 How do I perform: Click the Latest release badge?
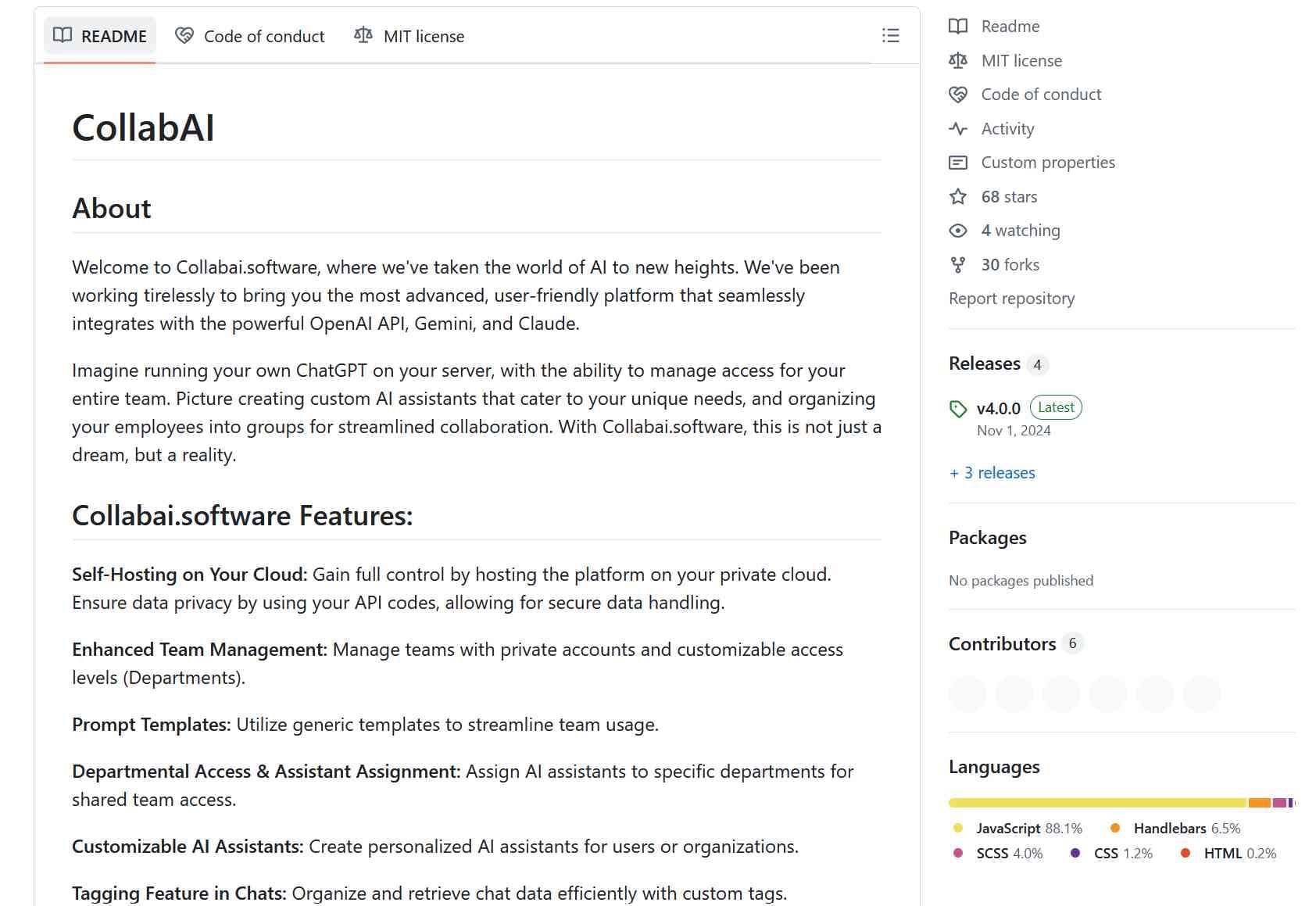coord(1056,407)
